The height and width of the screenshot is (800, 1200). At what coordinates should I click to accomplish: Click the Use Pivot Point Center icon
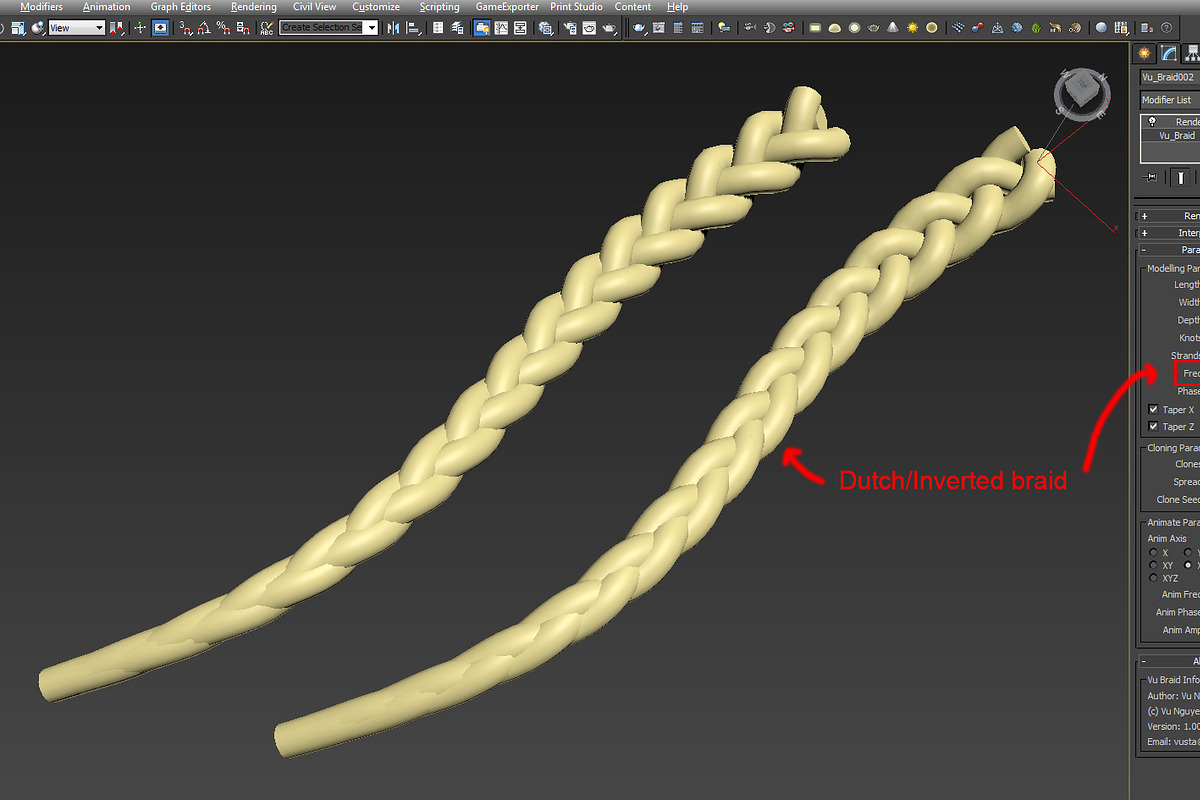coord(118,28)
